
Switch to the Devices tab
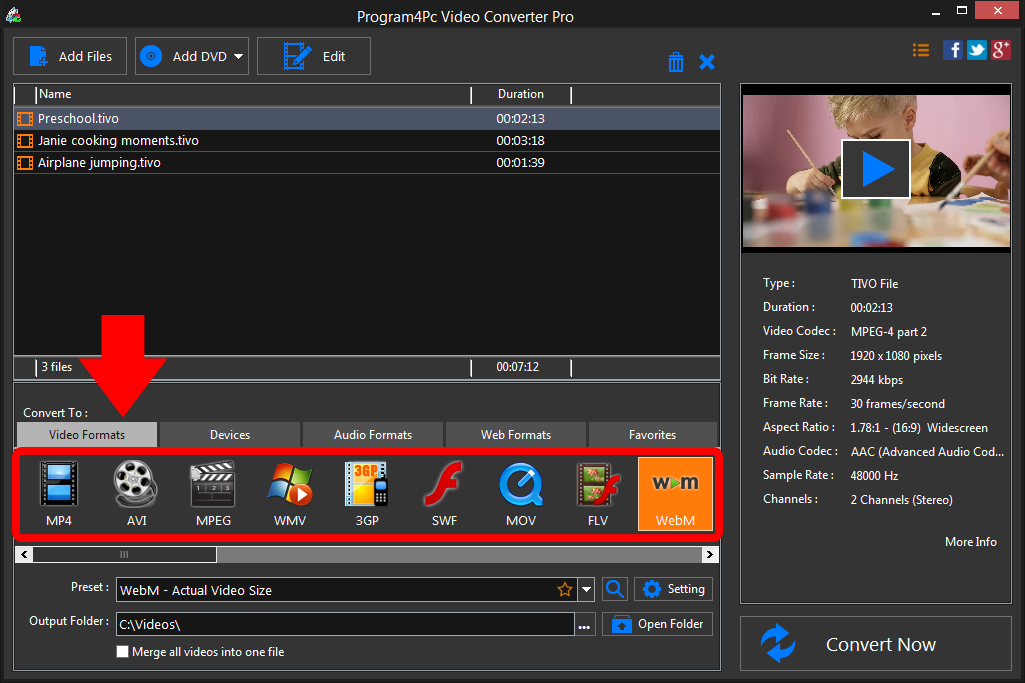coord(230,435)
